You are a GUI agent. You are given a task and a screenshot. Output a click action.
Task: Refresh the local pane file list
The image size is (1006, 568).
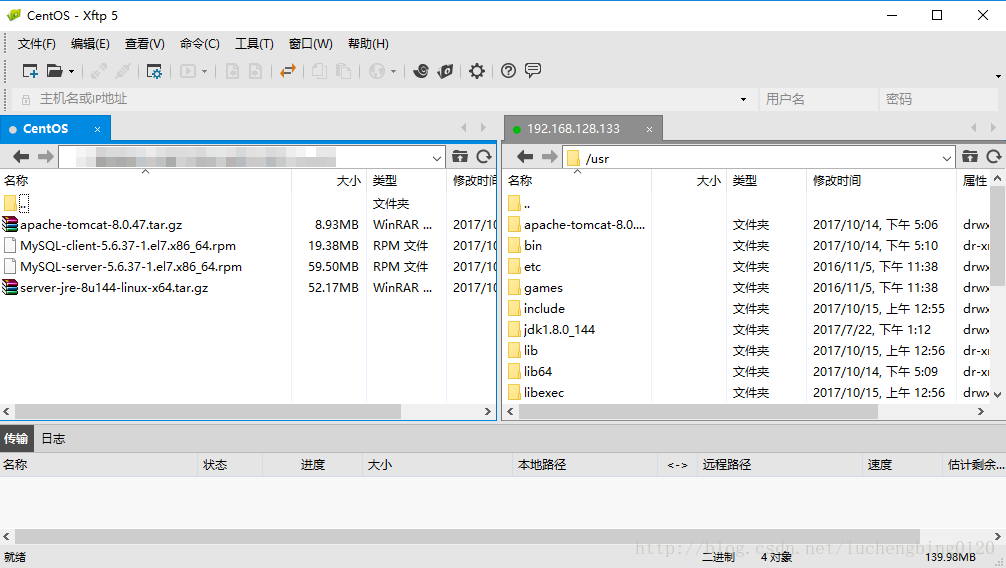point(484,157)
